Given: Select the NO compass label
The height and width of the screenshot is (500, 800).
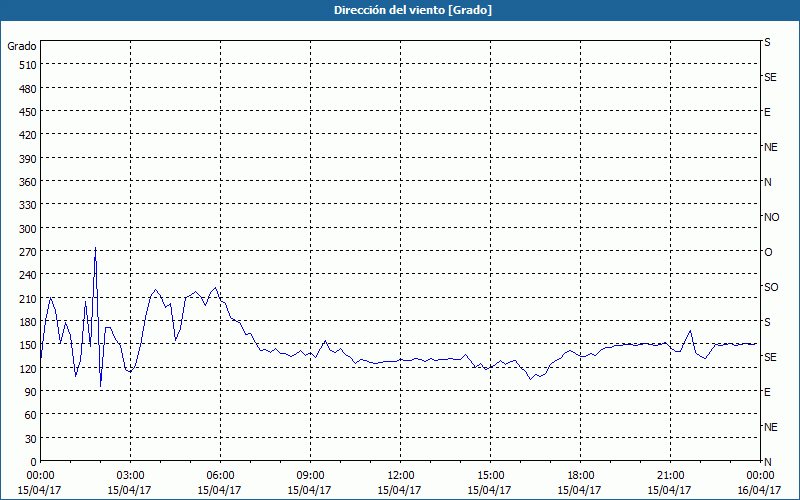Looking at the screenshot, I should pyautogui.click(x=771, y=217).
